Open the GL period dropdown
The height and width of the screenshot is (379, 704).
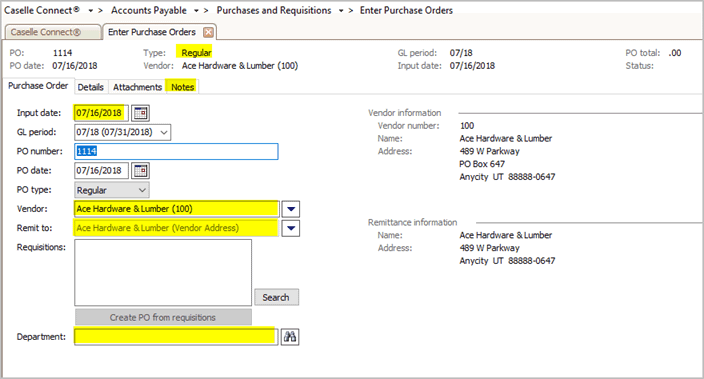pyautogui.click(x=123, y=132)
